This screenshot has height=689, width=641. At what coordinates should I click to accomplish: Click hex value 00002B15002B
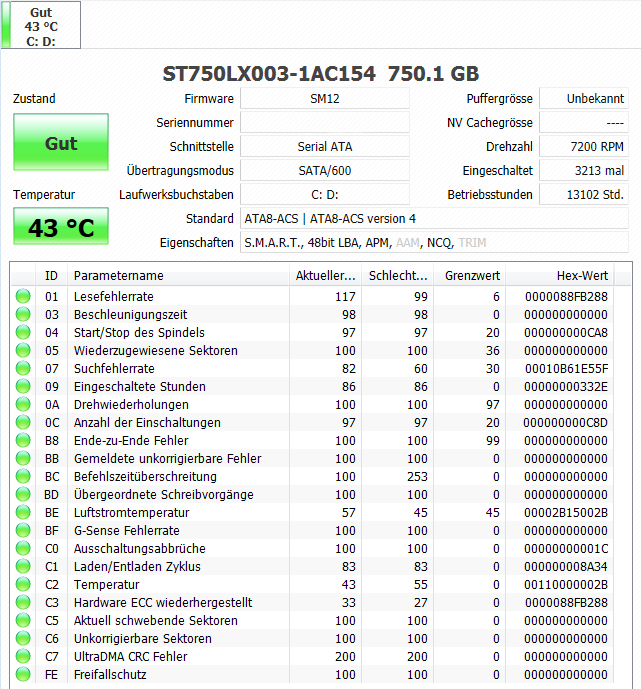pyautogui.click(x=566, y=513)
